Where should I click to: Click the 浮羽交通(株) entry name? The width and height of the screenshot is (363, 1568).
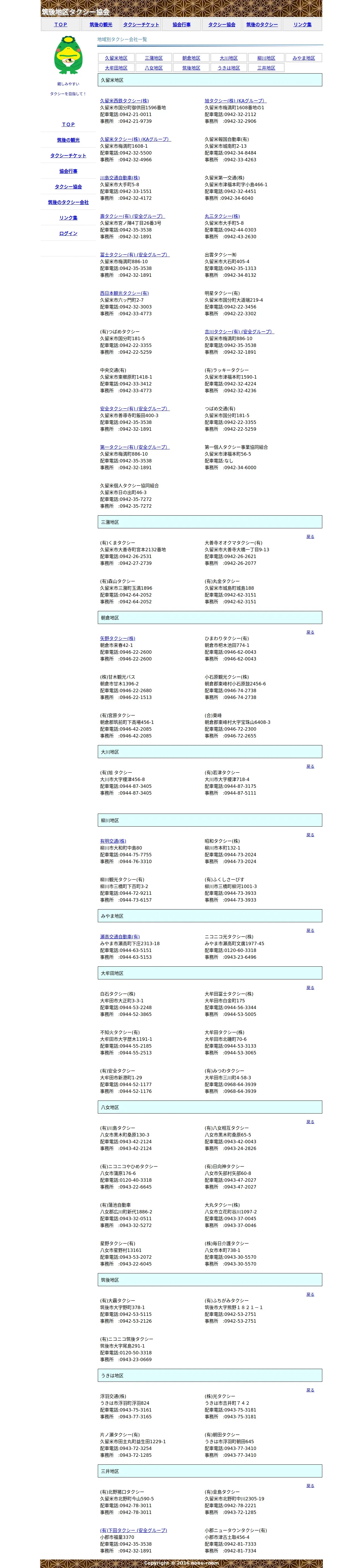pos(113,1396)
